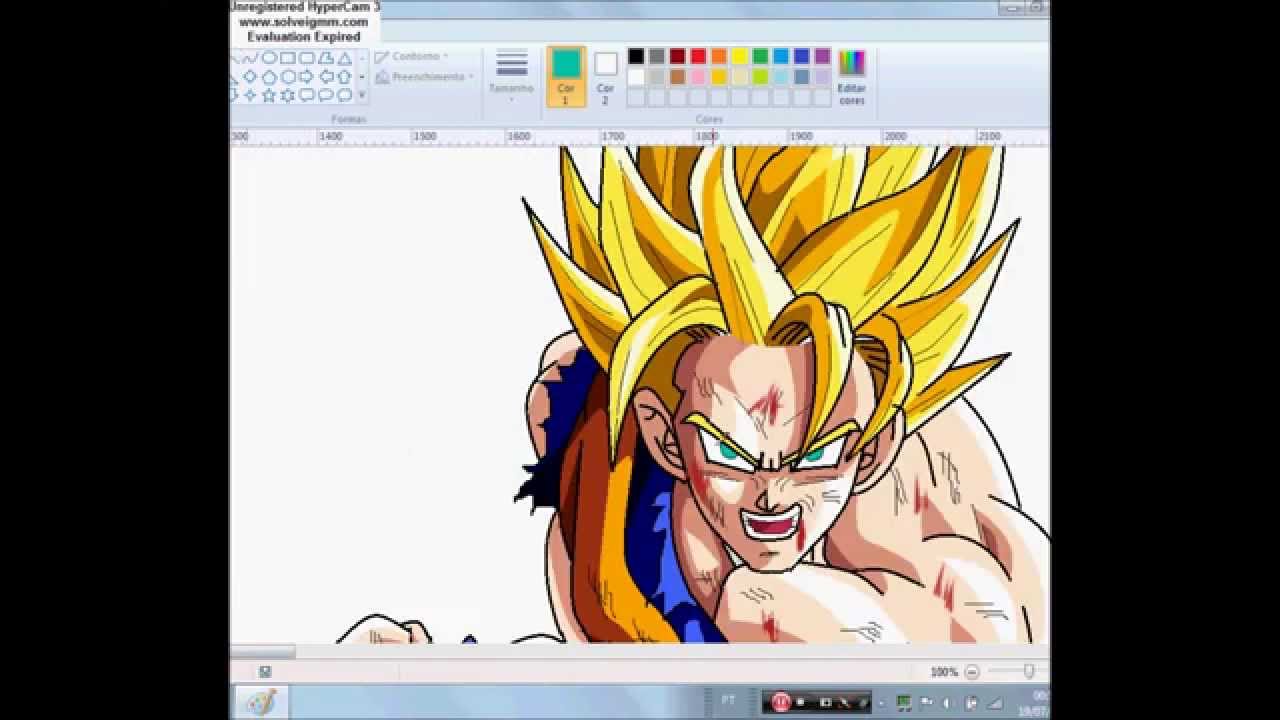Select the Six-point star shape
Image resolution: width=1280 pixels, height=720 pixels.
(288, 96)
